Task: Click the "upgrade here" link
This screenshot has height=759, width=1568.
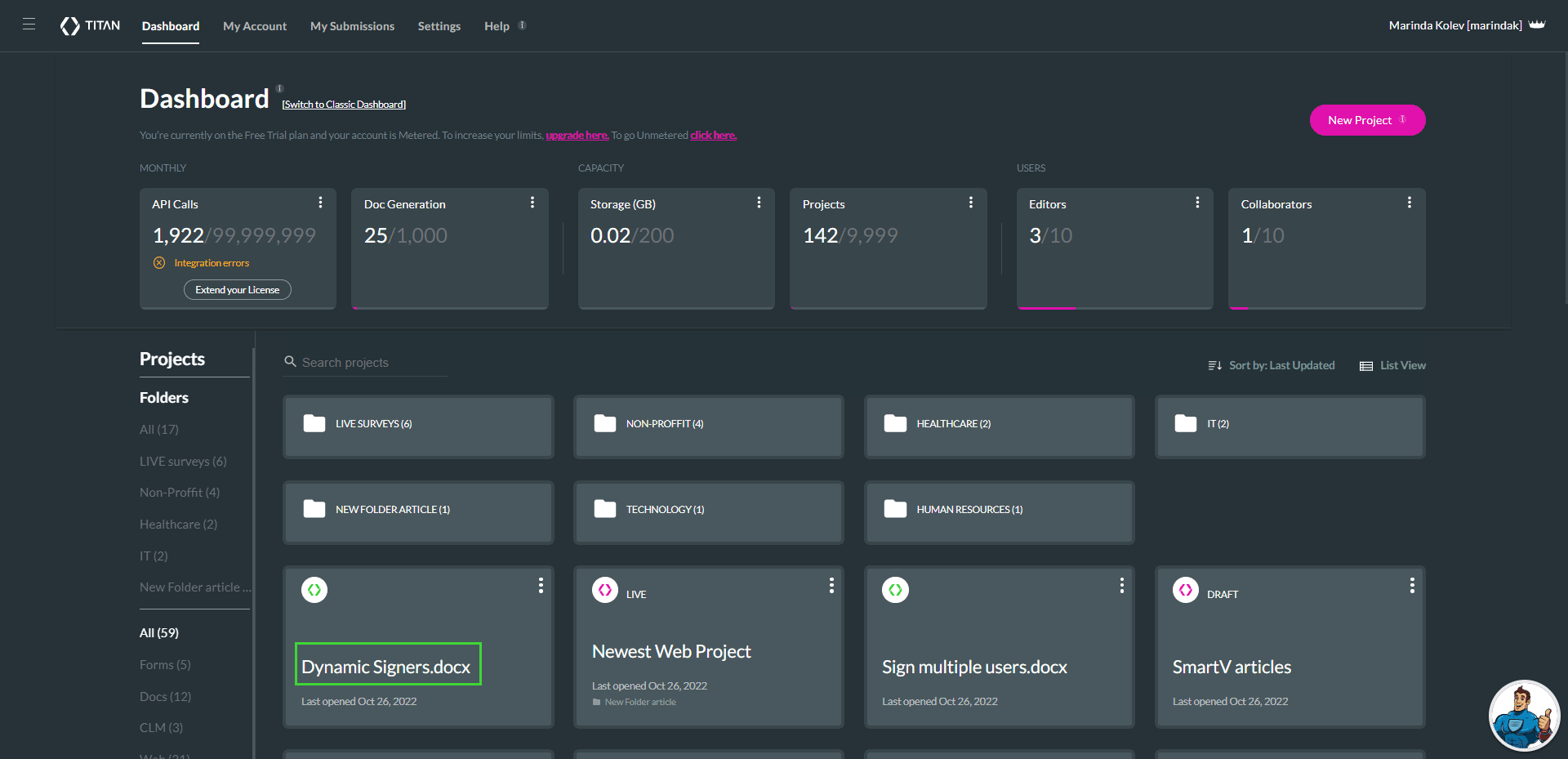Action: 577,135
